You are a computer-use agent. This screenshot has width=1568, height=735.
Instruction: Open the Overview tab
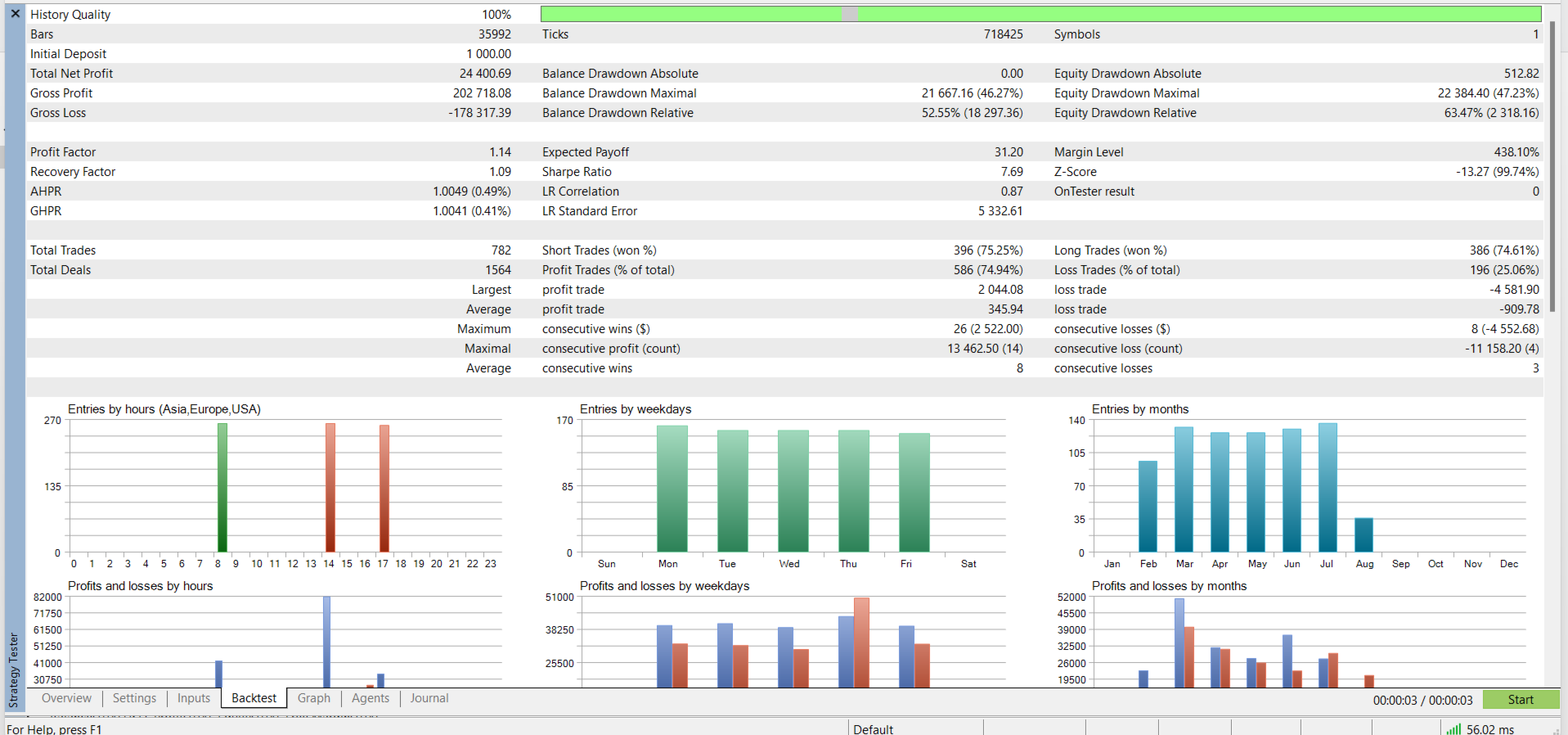[66, 698]
